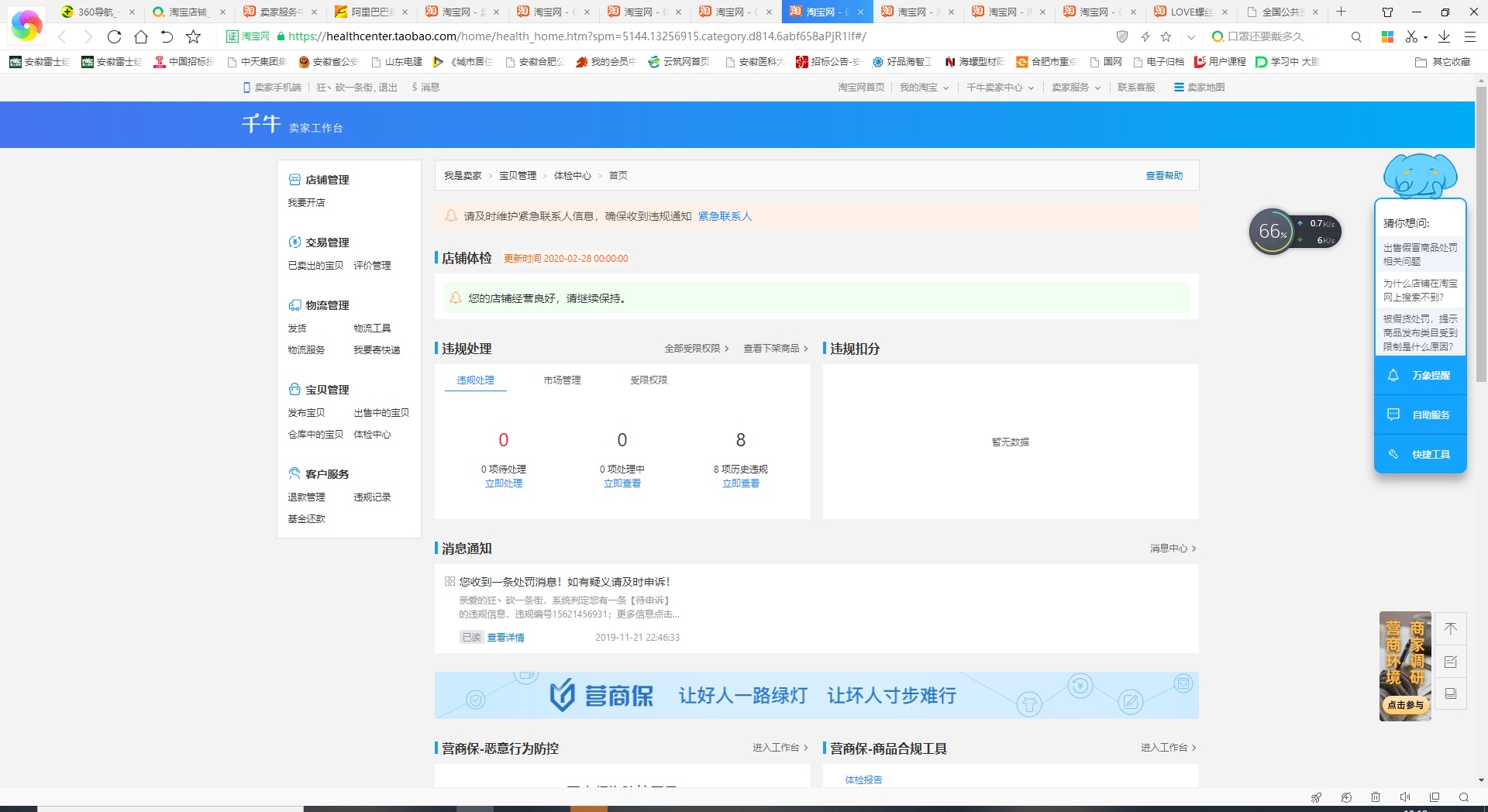
Task: Open 体检中心 in left sidebar
Action: pos(372,435)
